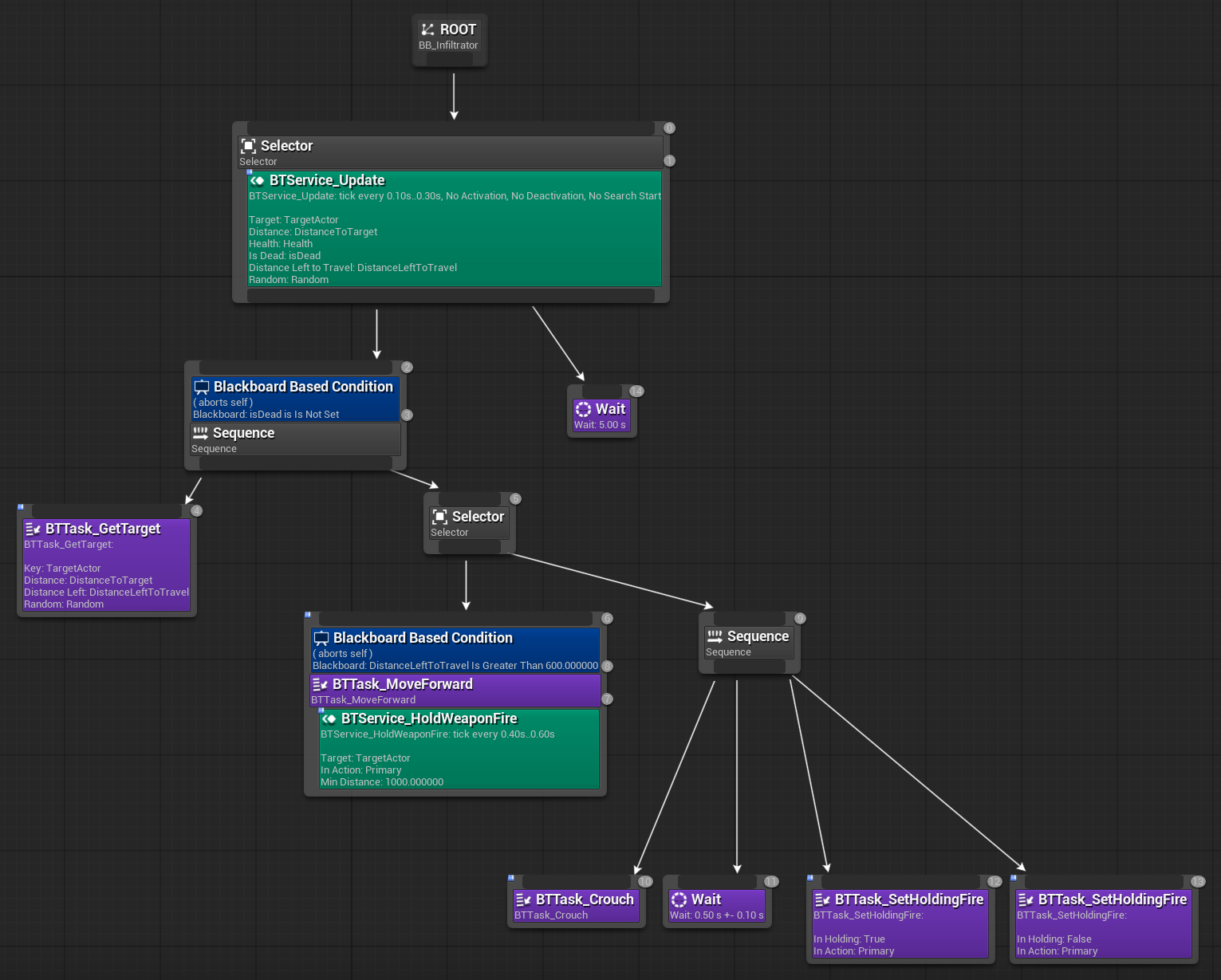Screen dimensions: 1221x980
Task: Click the execution index badge 14 on Wait
Action: click(636, 391)
